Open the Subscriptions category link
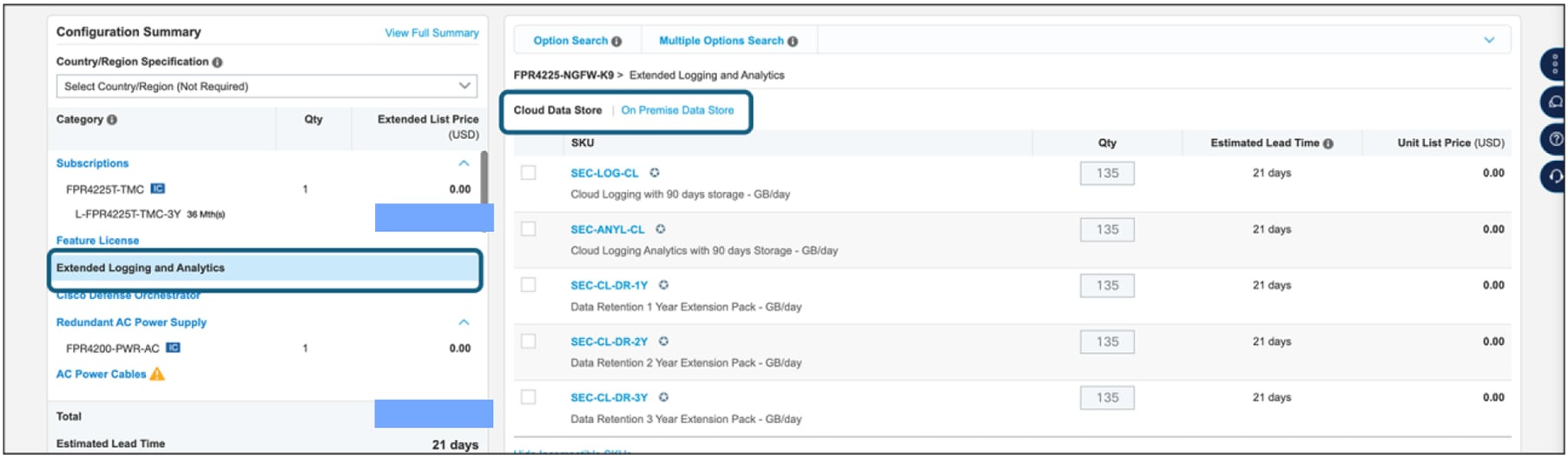Screen dimensions: 1568x458 (92, 163)
